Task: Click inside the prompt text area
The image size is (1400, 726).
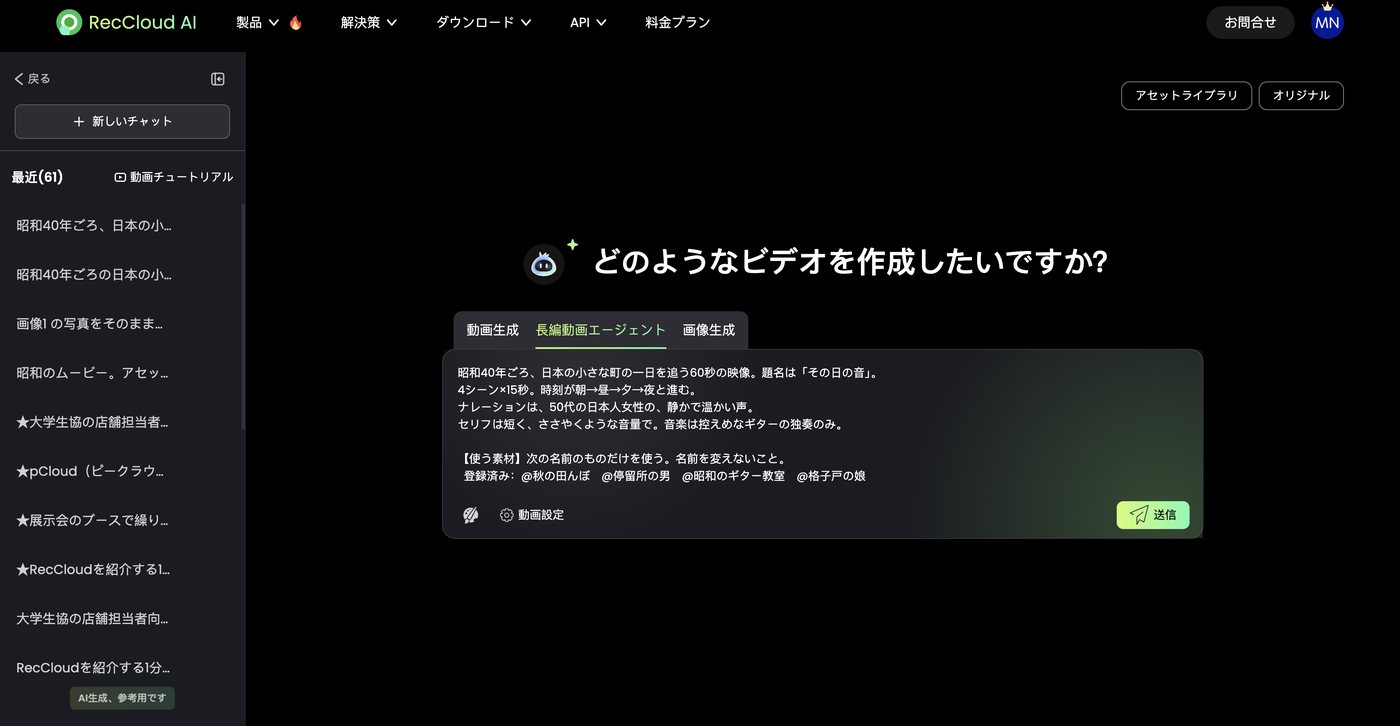Action: (822, 425)
